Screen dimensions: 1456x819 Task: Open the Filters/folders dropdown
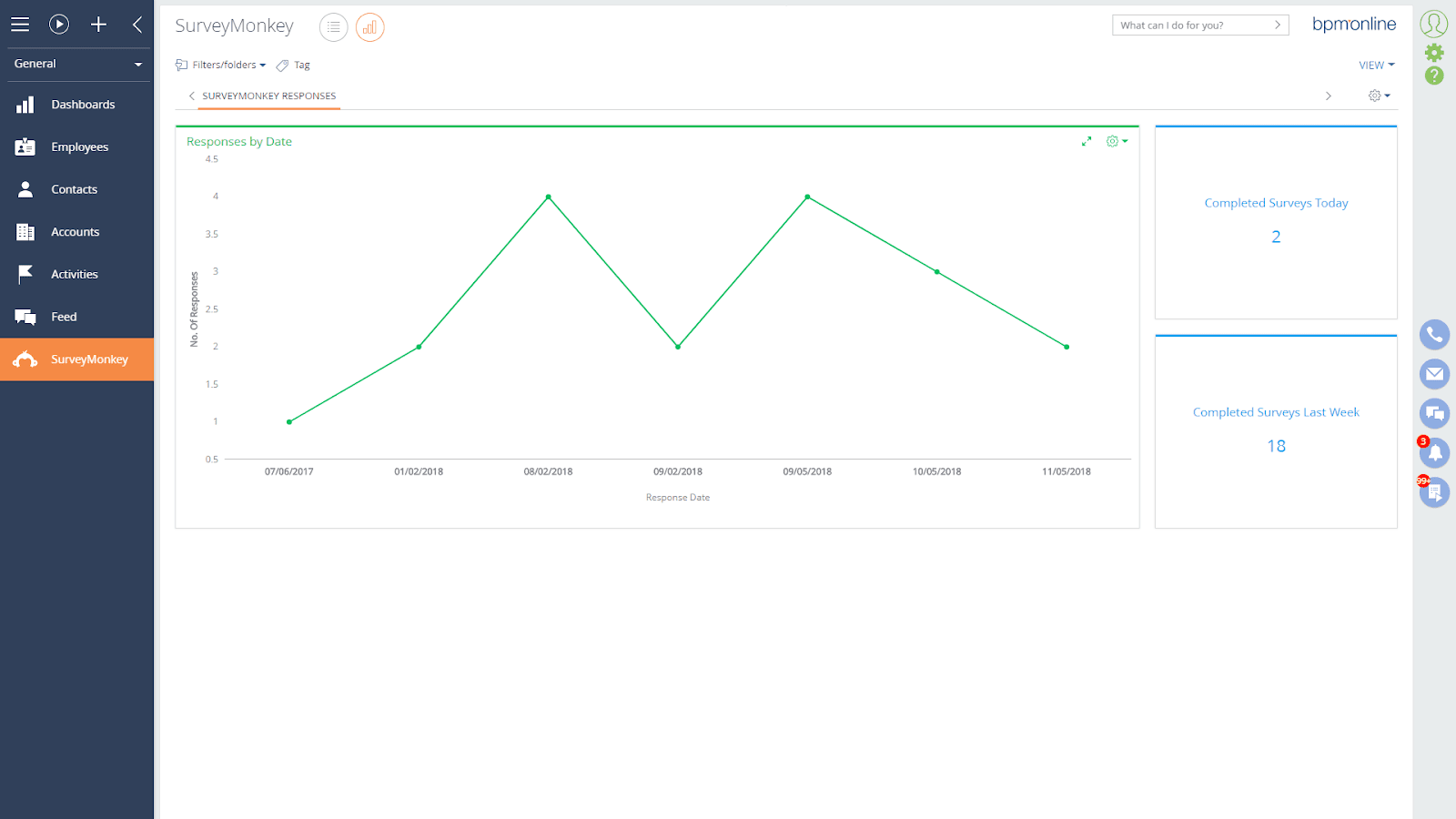pyautogui.click(x=221, y=65)
